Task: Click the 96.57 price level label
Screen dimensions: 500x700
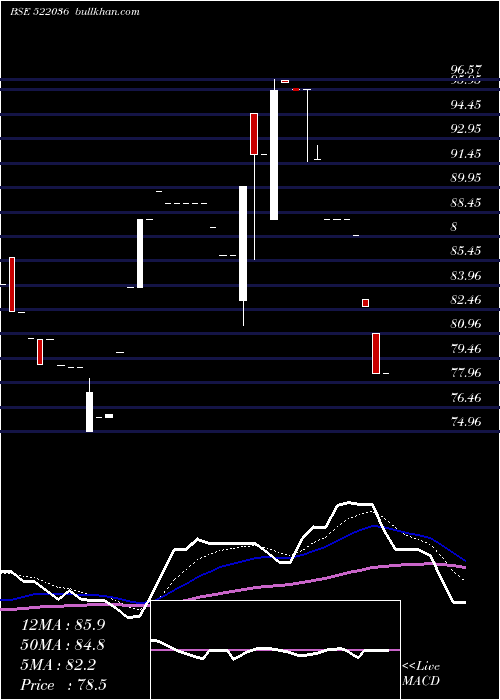Action: tap(466, 70)
